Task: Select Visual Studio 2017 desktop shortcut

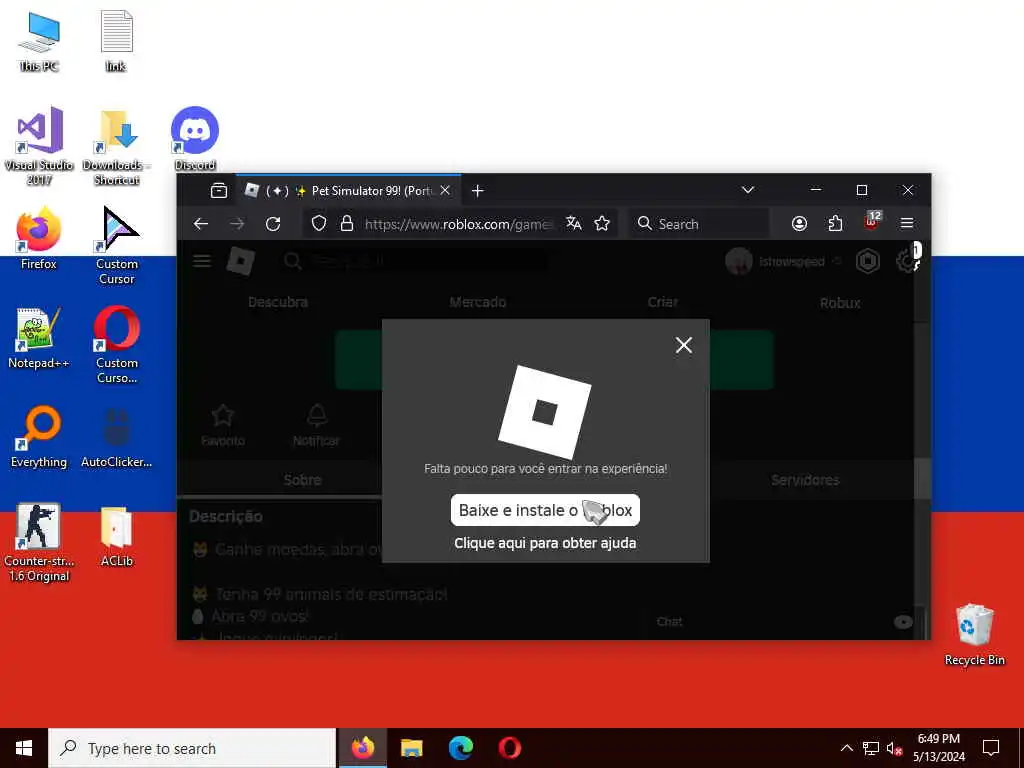Action: [x=39, y=146]
